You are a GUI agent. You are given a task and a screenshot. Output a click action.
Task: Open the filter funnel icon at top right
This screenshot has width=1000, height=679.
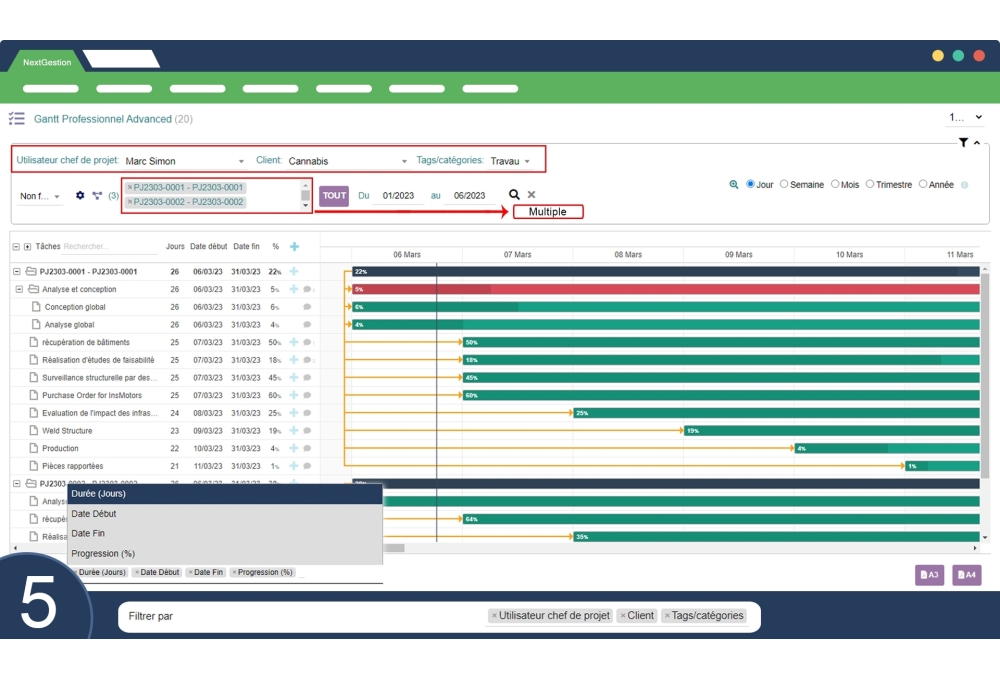[963, 142]
